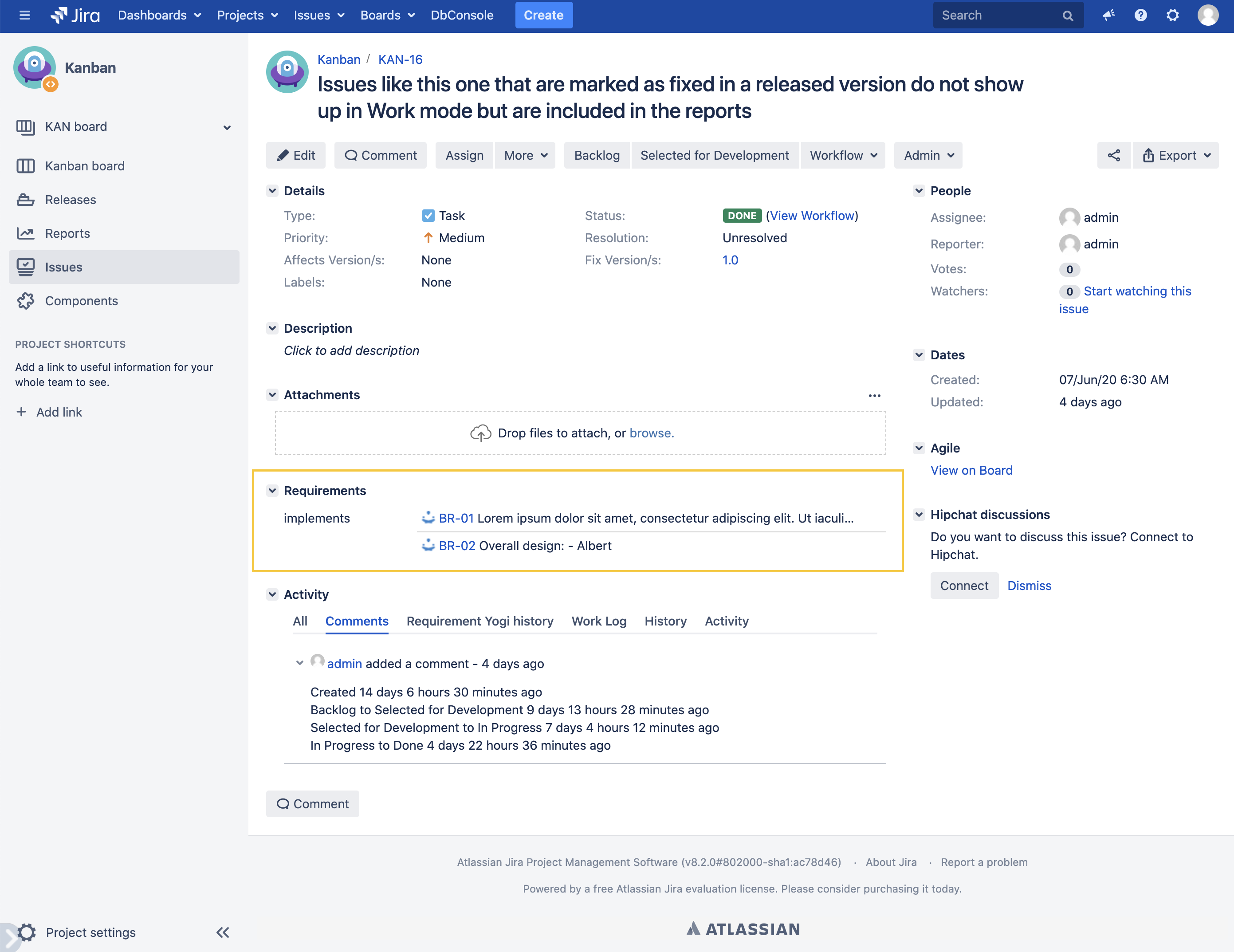
Task: Collapse the sidebar with the double chevron
Action: point(223,932)
